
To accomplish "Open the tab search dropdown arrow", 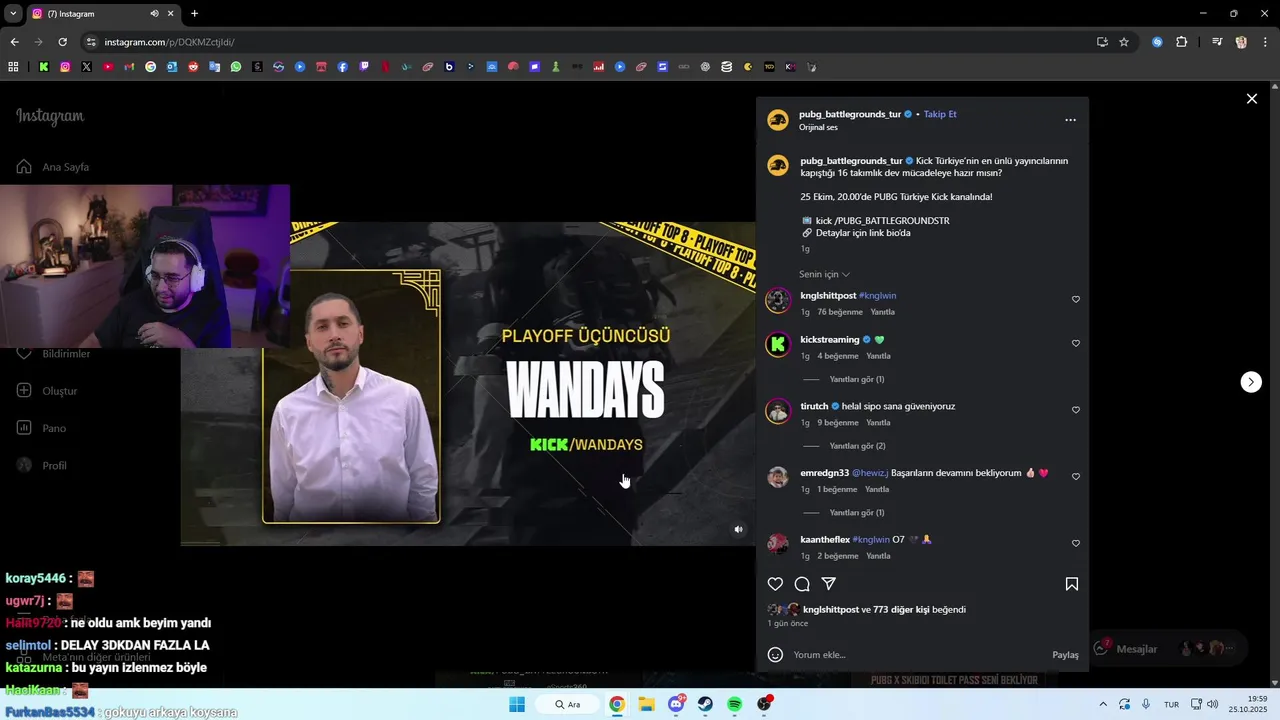I will (x=13, y=14).
